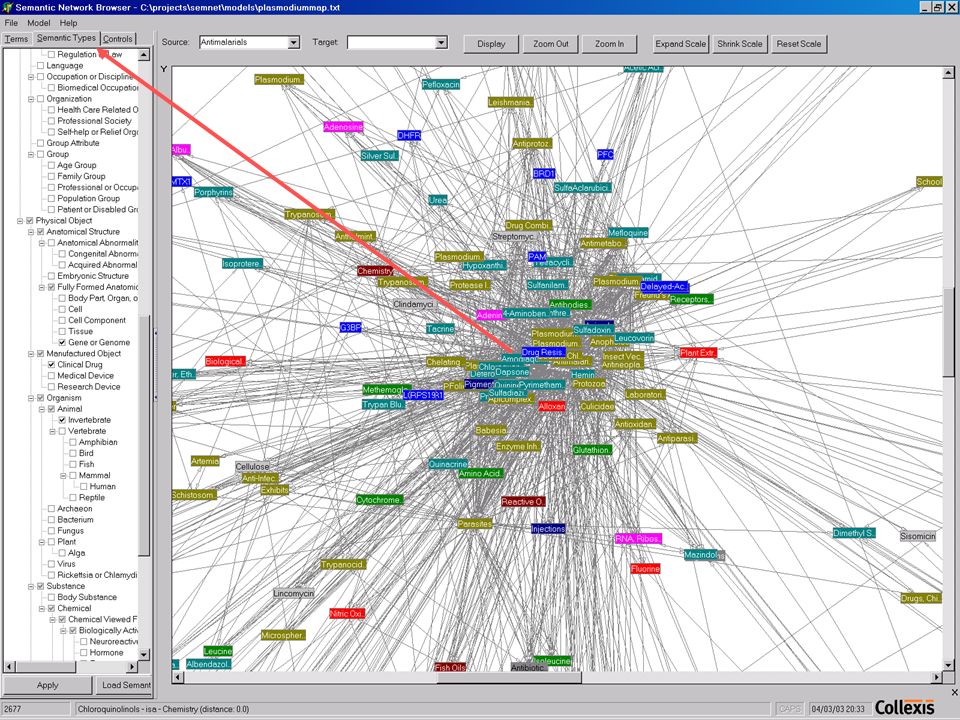Check the Bacterium checkbox
The image size is (960, 720).
point(51,520)
